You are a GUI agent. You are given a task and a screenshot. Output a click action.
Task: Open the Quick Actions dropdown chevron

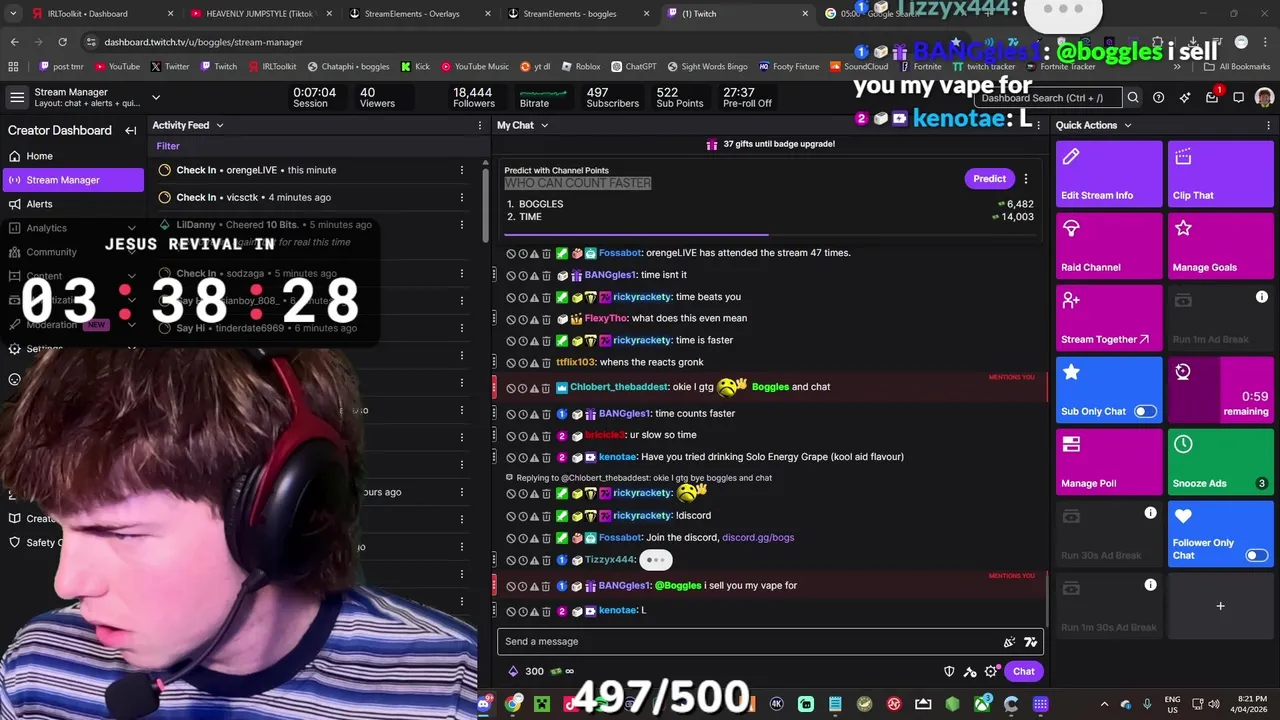pos(1128,126)
